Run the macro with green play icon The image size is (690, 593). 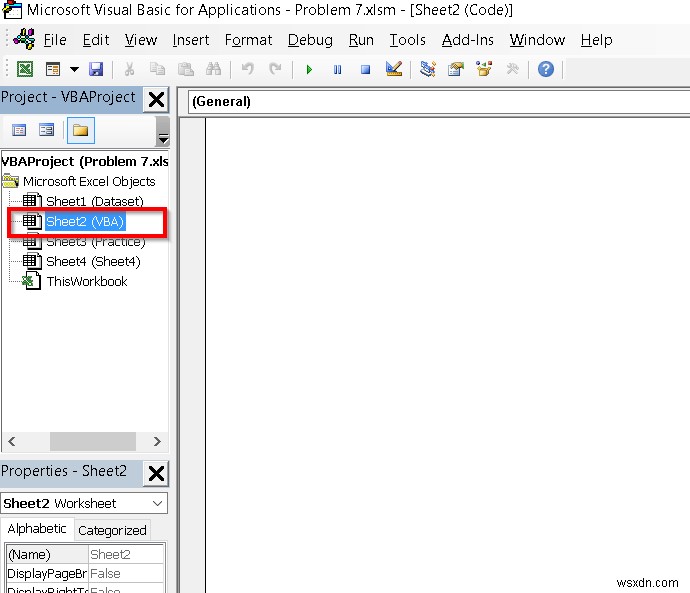[309, 70]
